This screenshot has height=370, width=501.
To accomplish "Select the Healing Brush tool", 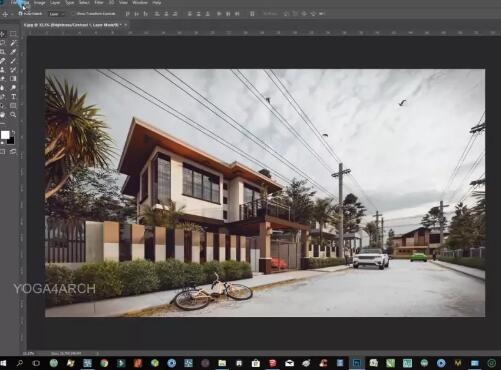I will (x=2, y=61).
